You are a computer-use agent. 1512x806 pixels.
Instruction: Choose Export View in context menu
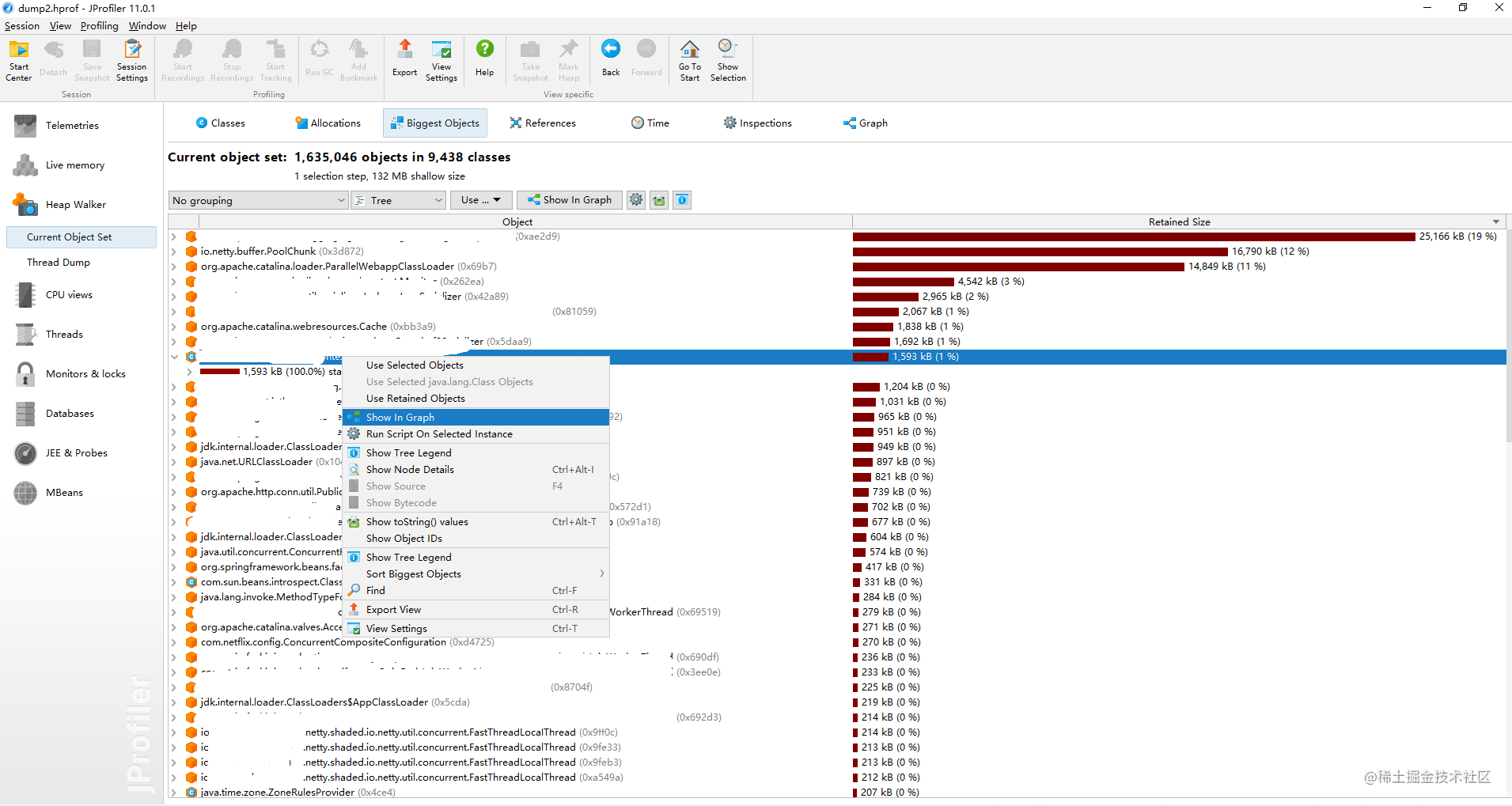(x=476, y=610)
